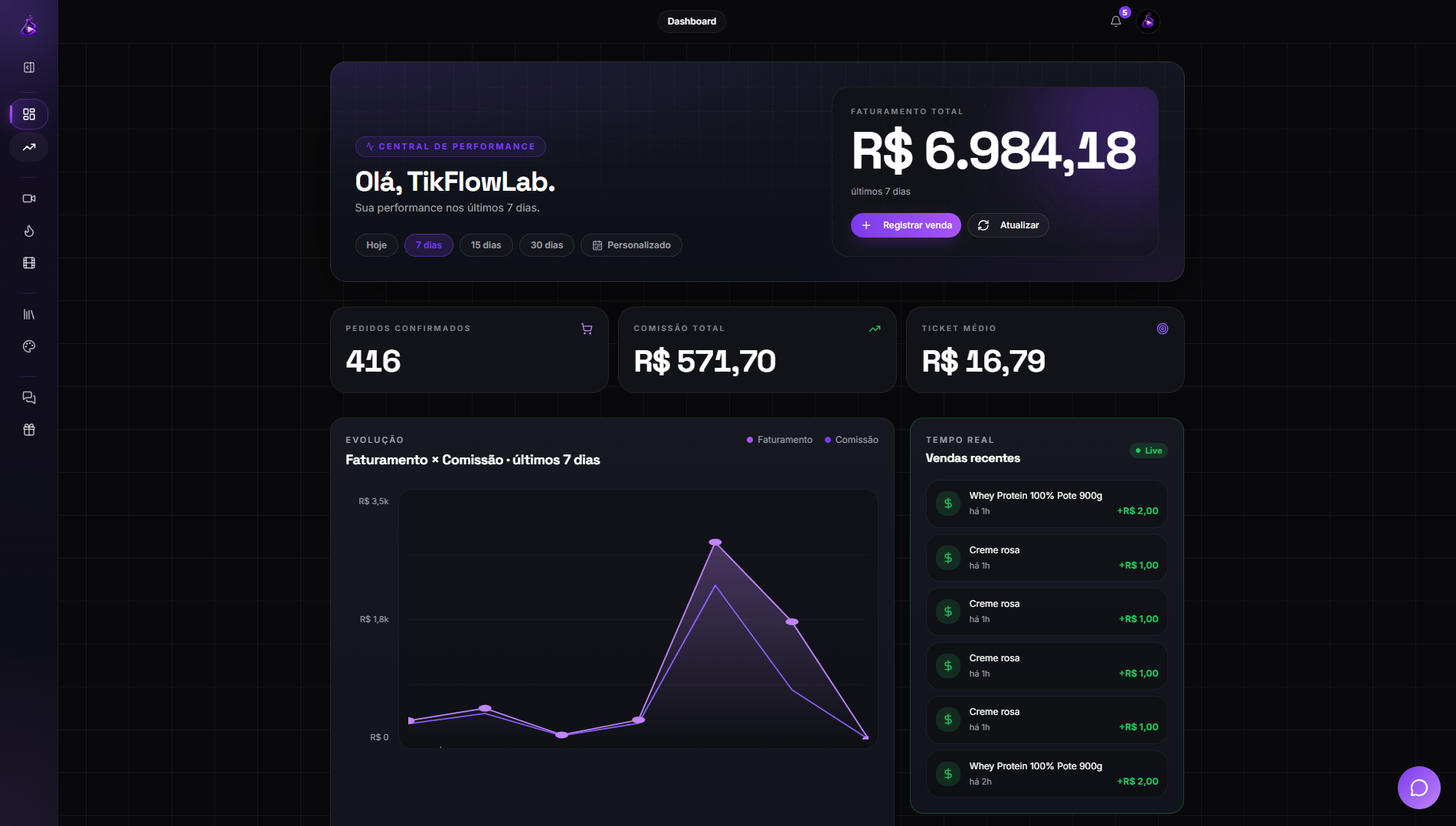Select the 7 dias period filter
The height and width of the screenshot is (826, 1456).
pyautogui.click(x=429, y=245)
